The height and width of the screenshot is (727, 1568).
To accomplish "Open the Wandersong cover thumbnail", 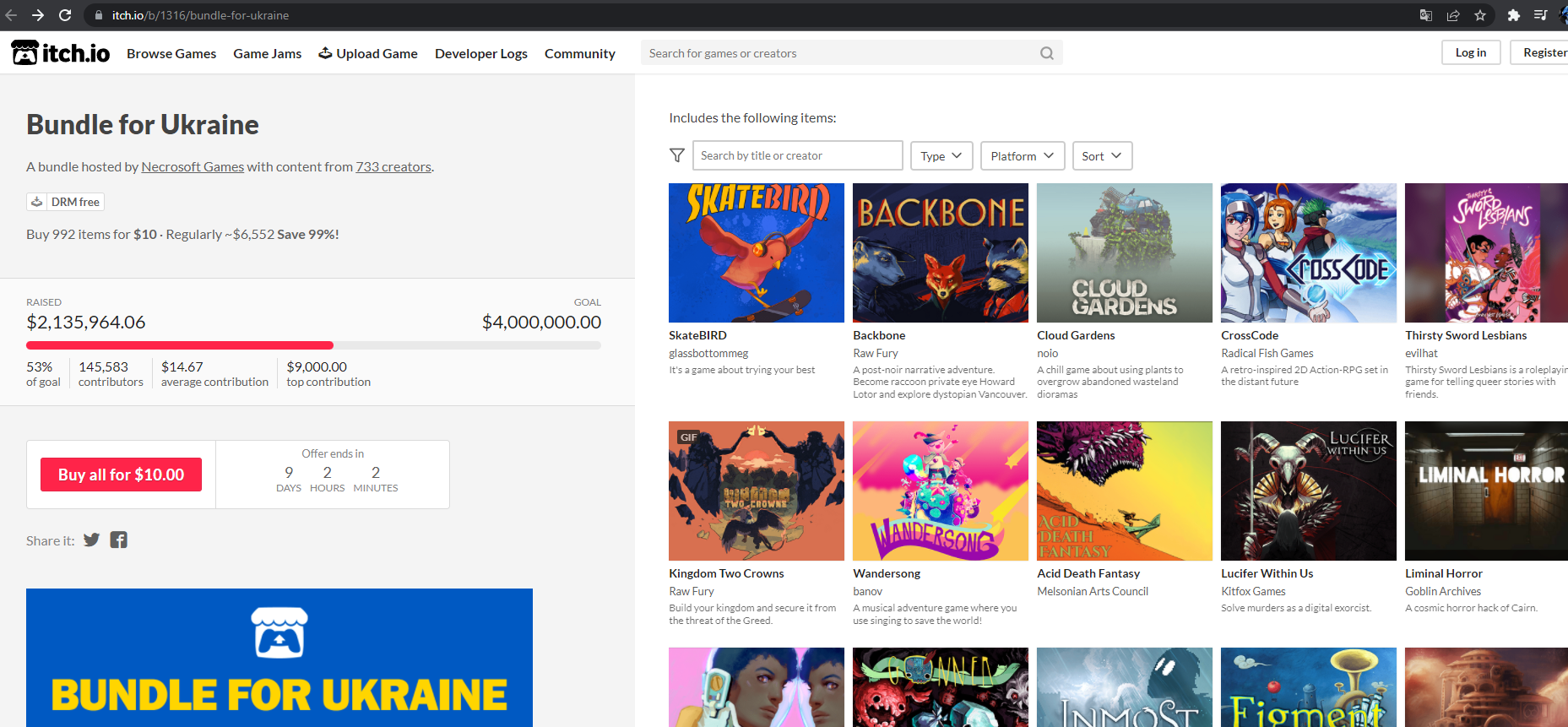I will pyautogui.click(x=941, y=491).
